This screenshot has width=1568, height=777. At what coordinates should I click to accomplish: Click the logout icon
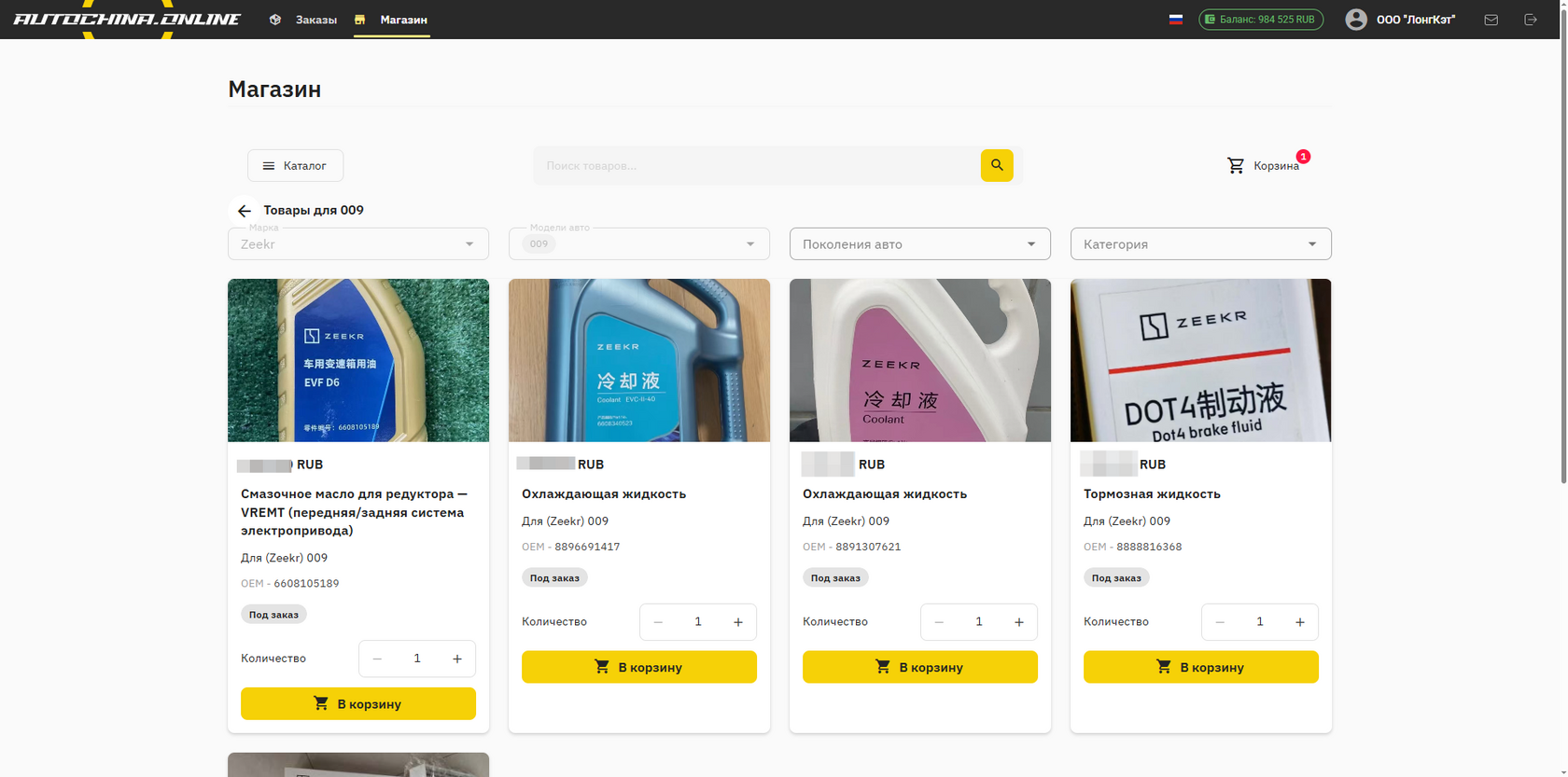pos(1531,20)
